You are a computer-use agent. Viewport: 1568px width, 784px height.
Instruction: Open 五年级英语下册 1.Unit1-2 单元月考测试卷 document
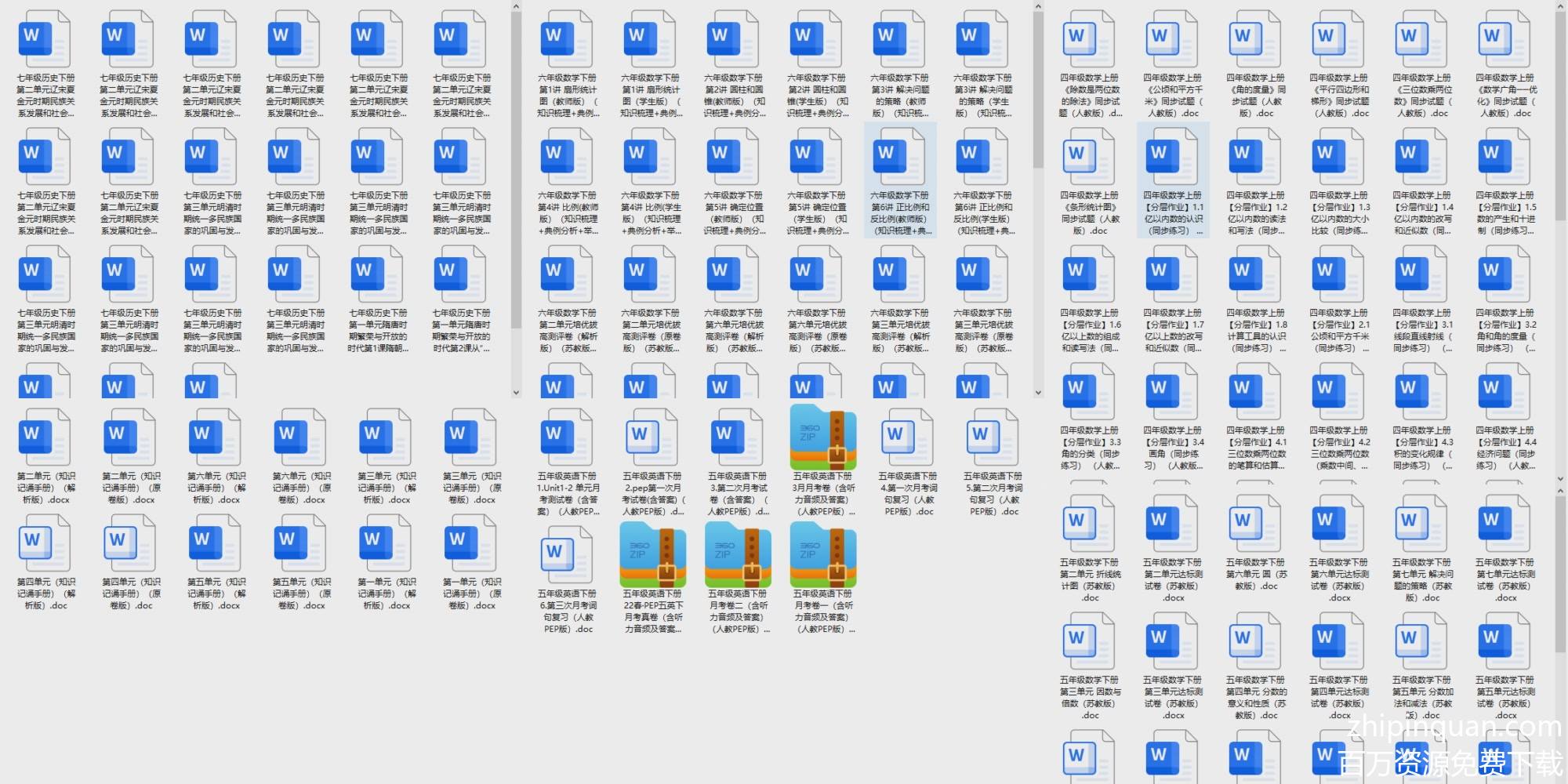pyautogui.click(x=567, y=438)
